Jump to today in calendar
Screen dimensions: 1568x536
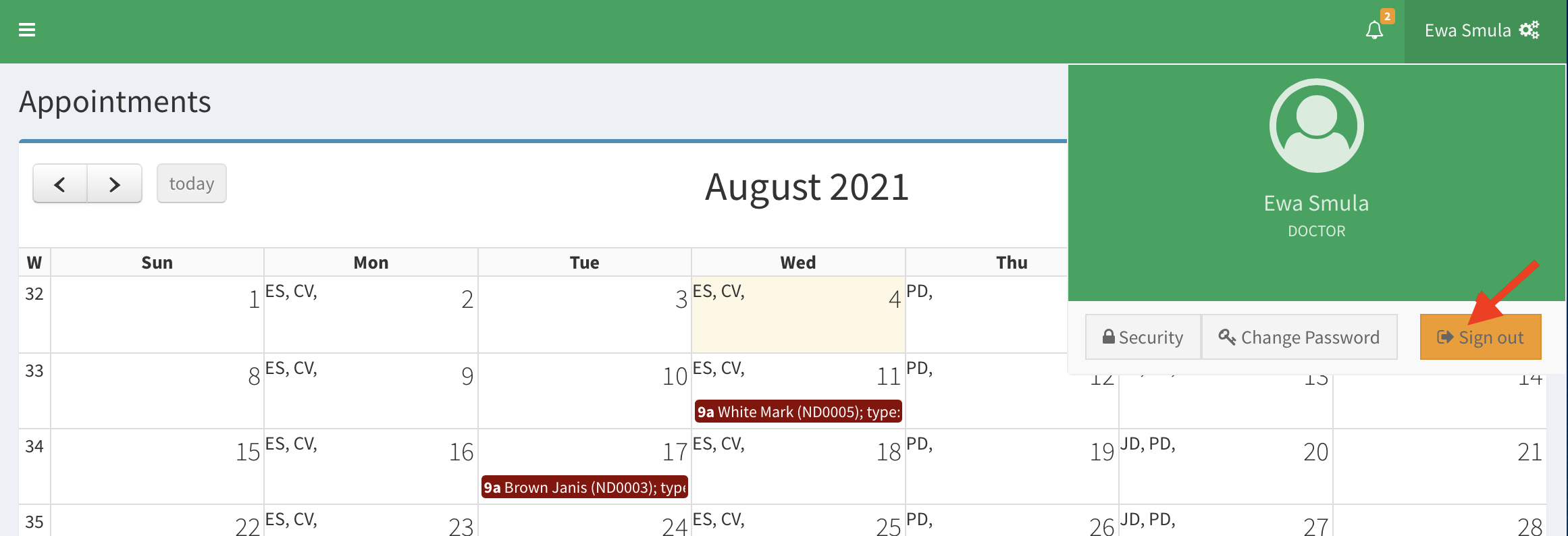coord(191,184)
